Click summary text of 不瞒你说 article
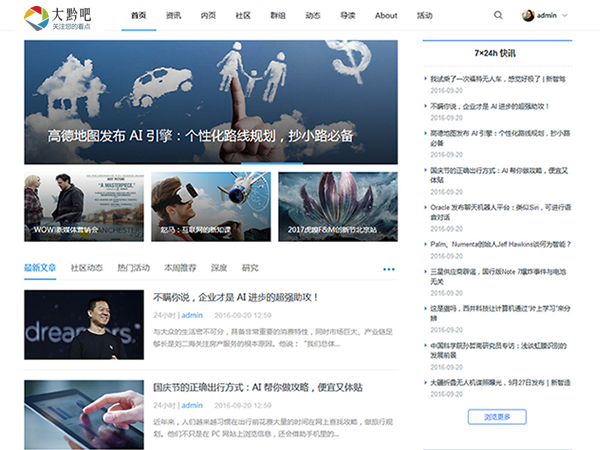This screenshot has width=600, height=450. (273, 338)
